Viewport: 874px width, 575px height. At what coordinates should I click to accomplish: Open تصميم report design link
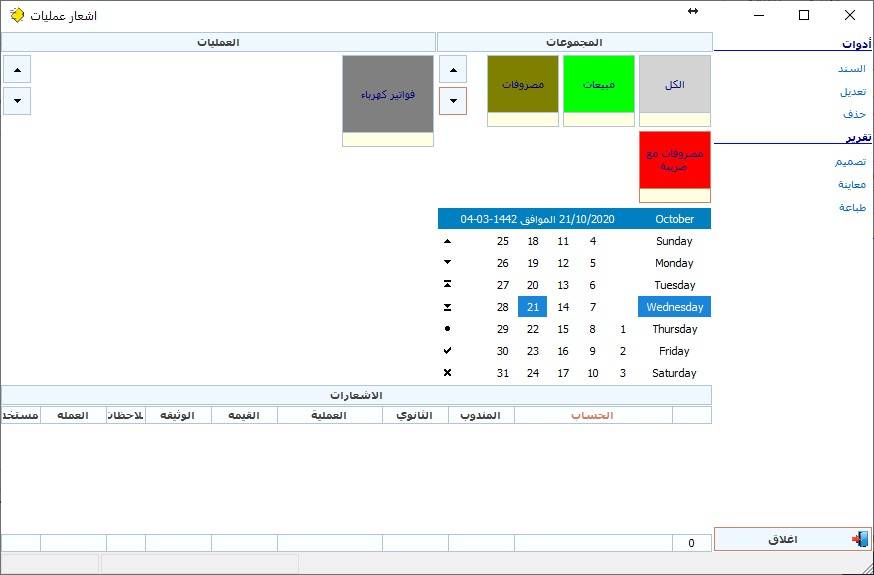[x=850, y=162]
